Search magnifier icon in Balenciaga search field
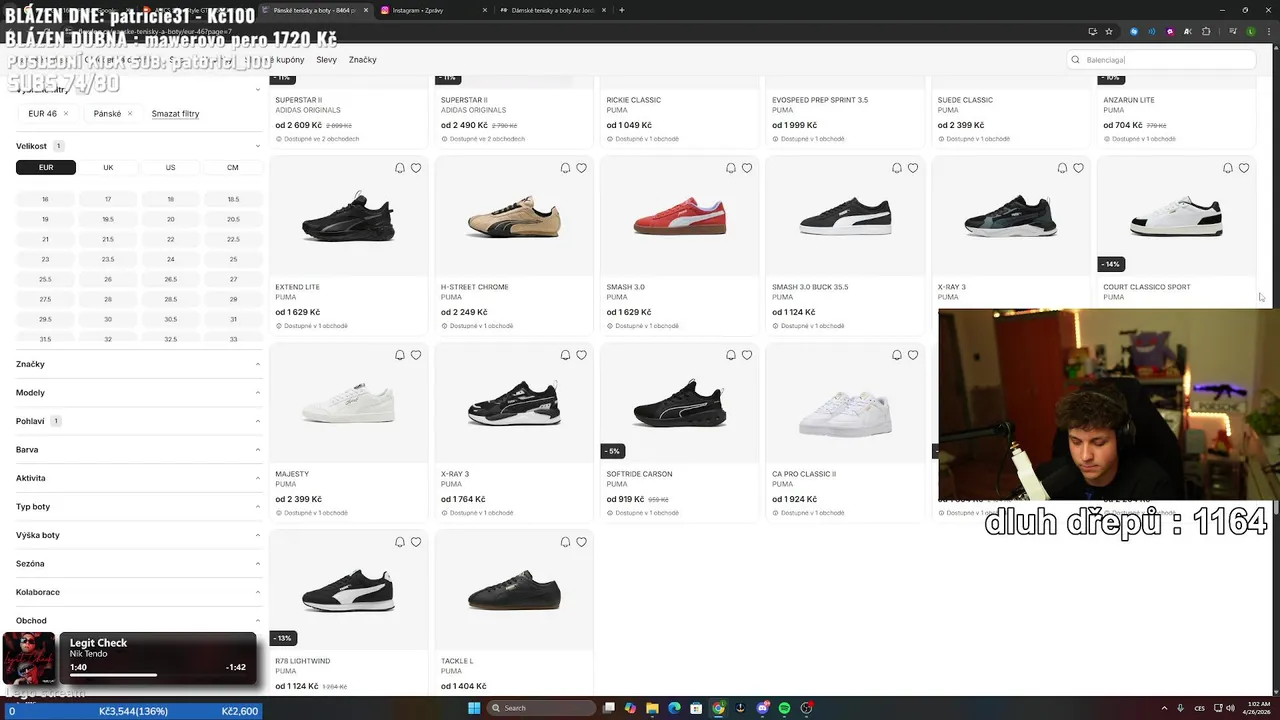 pos(1076,60)
